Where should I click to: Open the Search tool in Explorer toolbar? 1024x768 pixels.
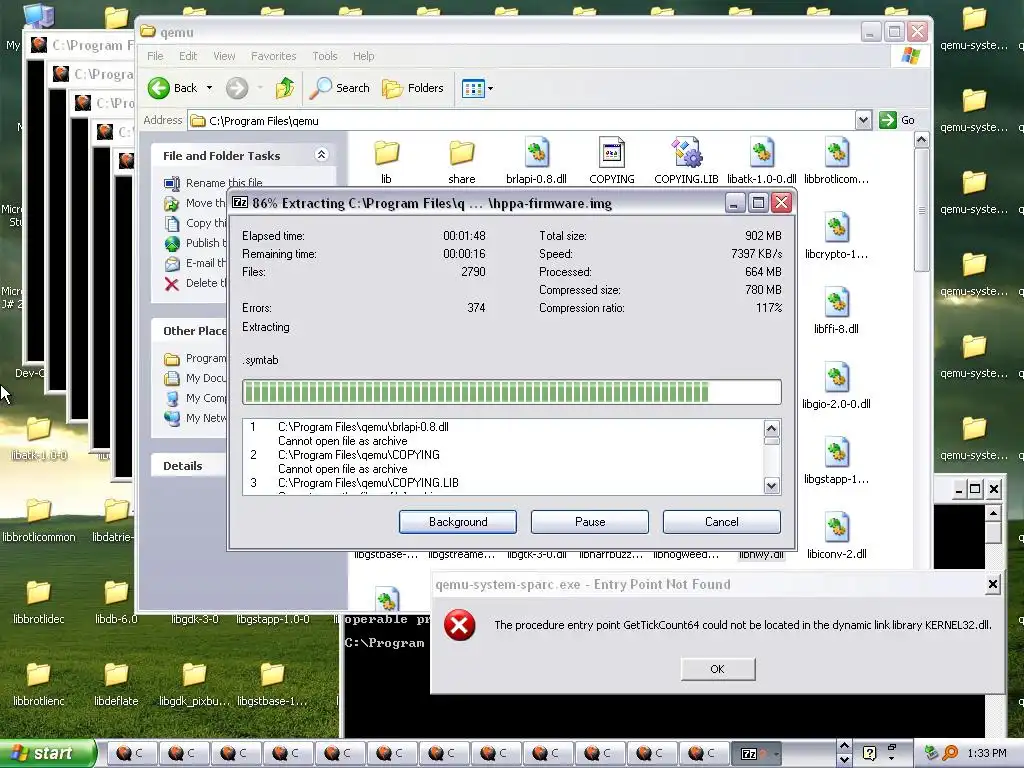(x=340, y=88)
